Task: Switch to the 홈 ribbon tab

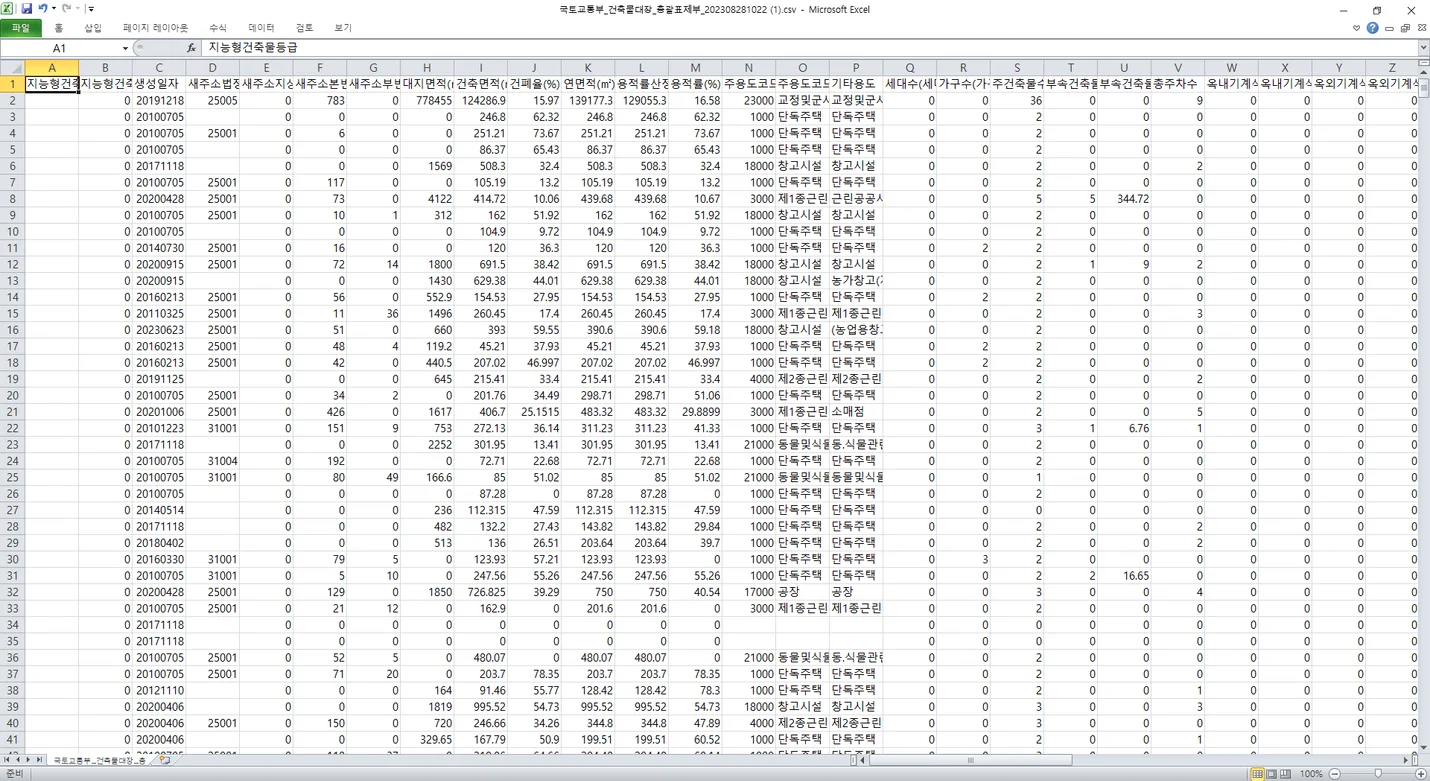Action: pyautogui.click(x=59, y=28)
